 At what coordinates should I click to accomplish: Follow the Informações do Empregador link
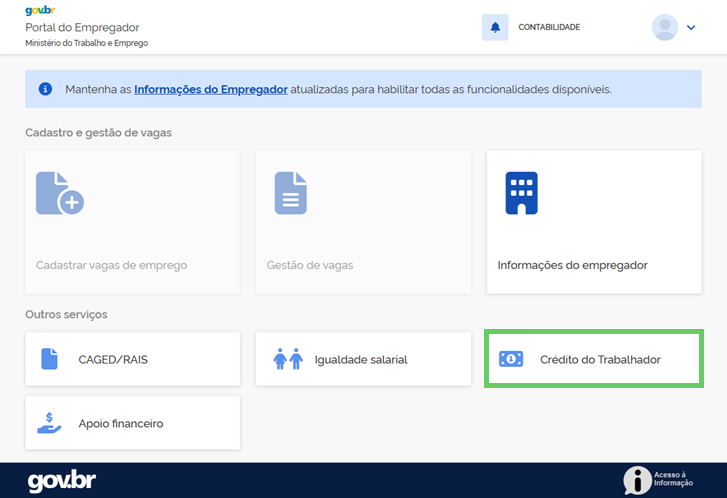pos(211,89)
